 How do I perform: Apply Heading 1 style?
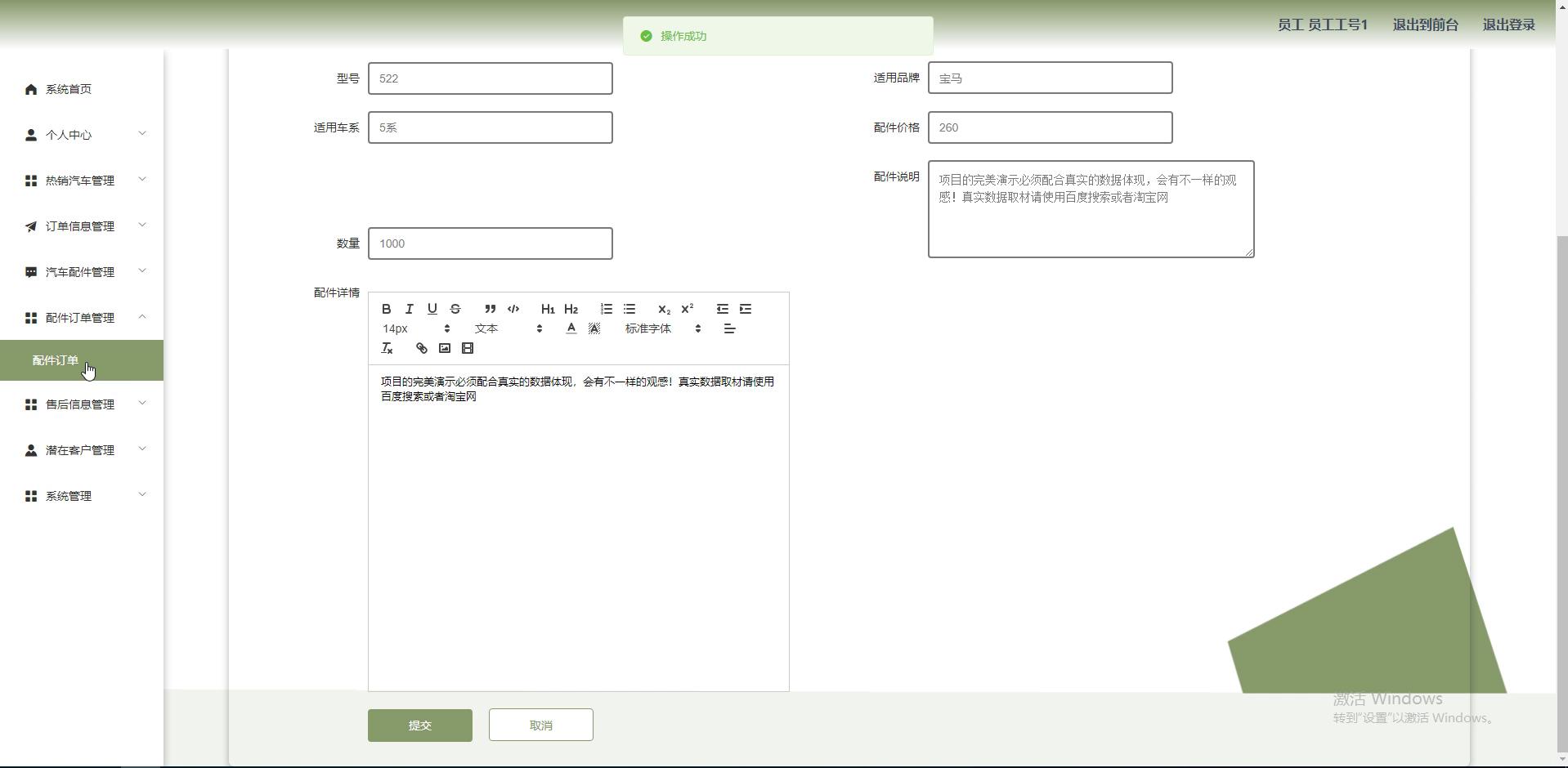coord(548,309)
